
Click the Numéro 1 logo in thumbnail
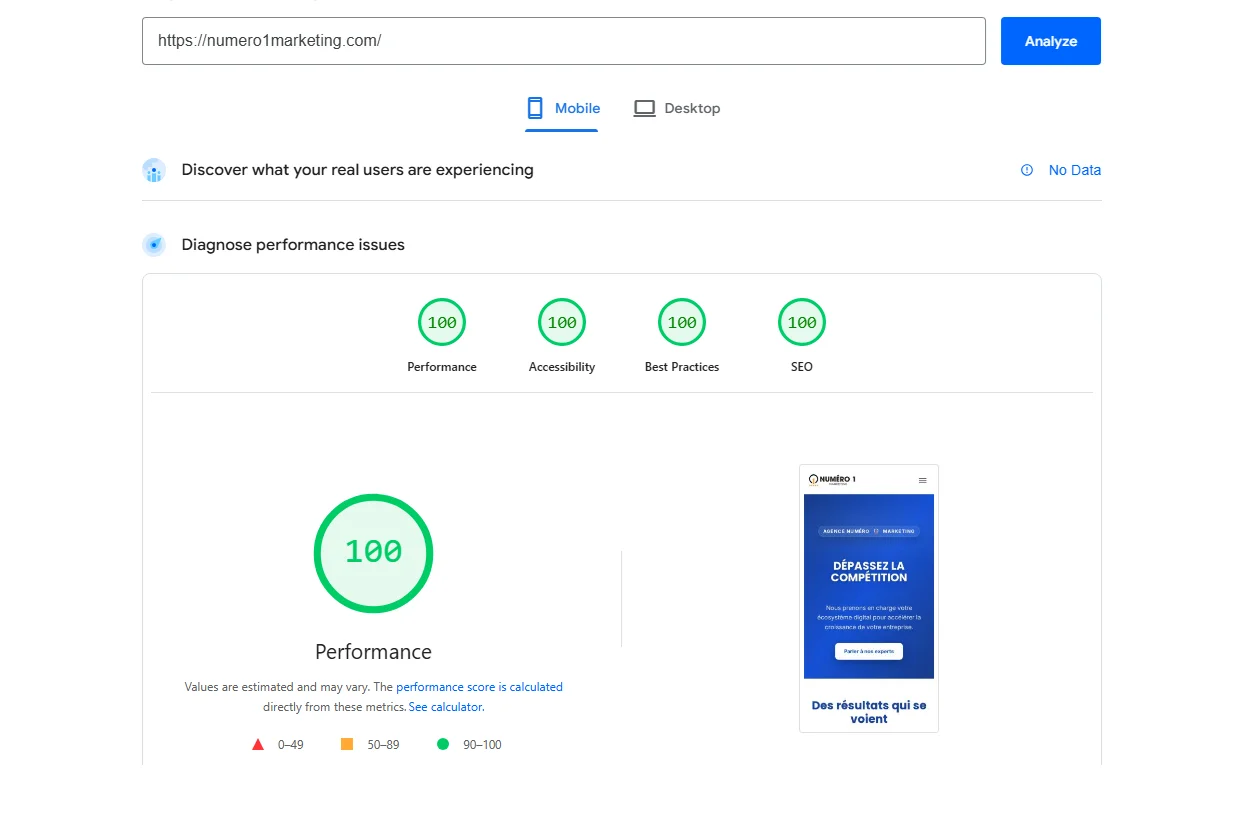[832, 480]
